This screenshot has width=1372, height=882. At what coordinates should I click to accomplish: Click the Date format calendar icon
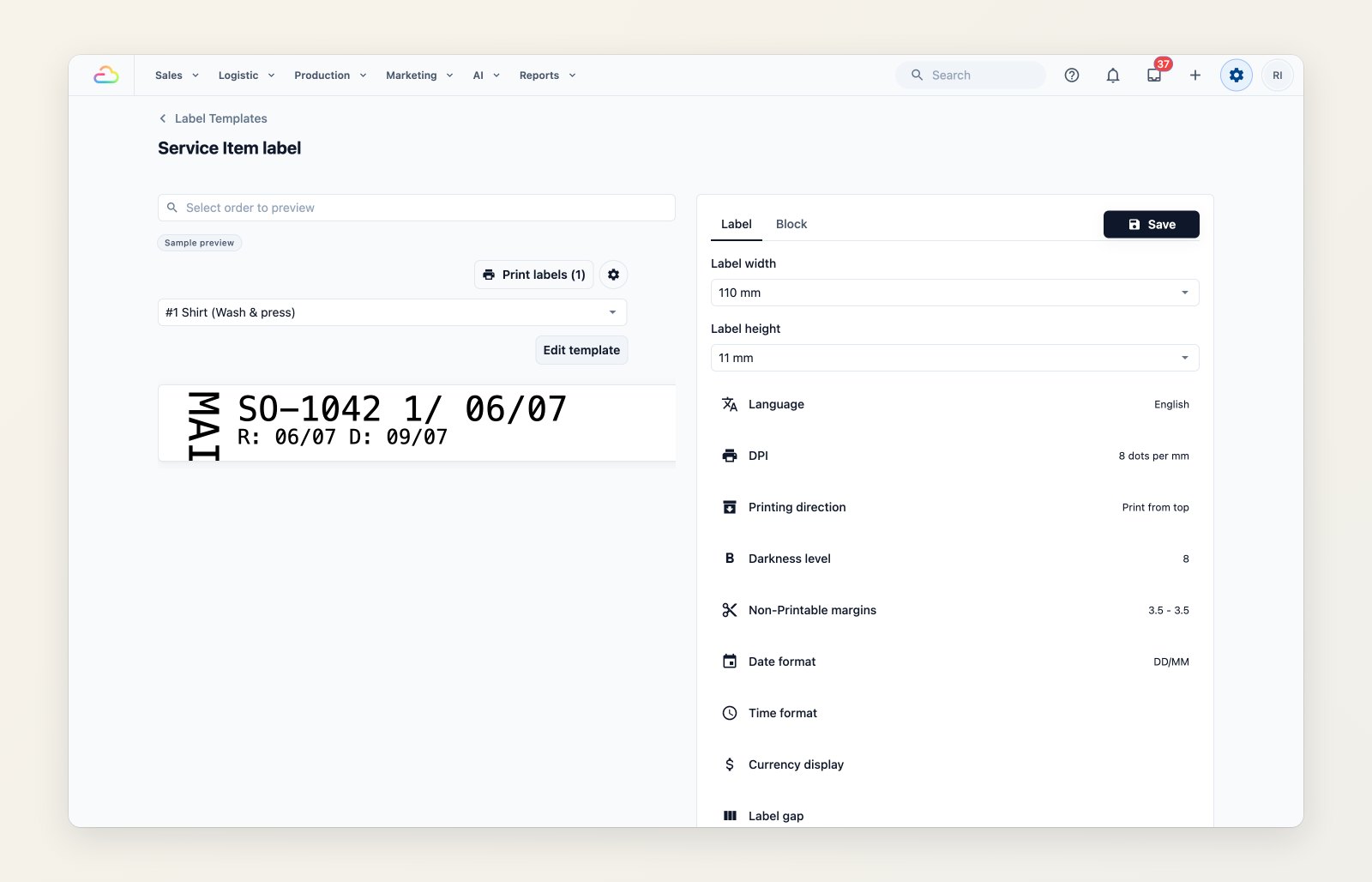click(x=730, y=661)
